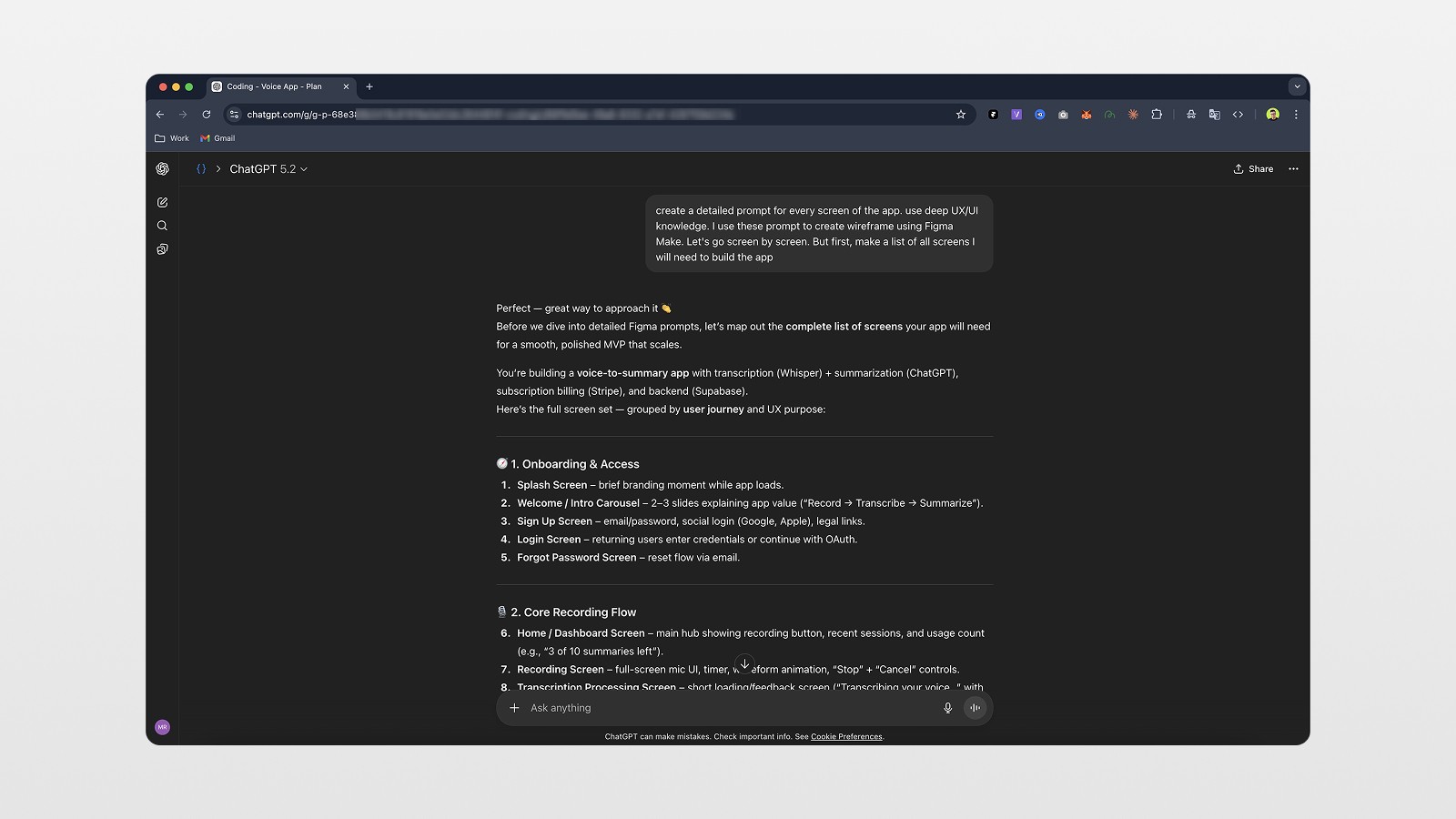Click the incognito spy glasses extension icon
The height and width of the screenshot is (819, 1456).
coord(1190,115)
